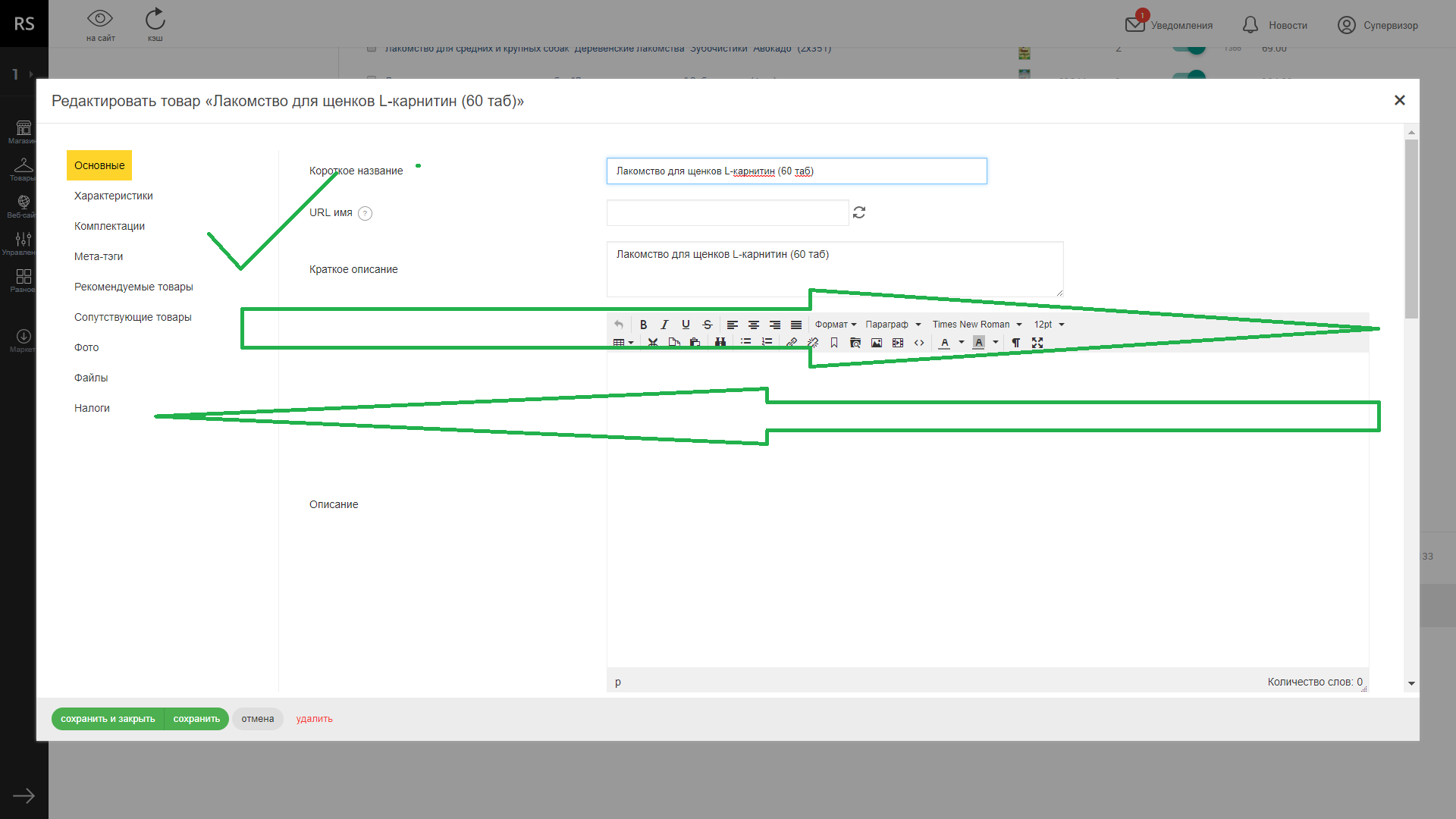Insert an image into the description

pyautogui.click(x=877, y=343)
